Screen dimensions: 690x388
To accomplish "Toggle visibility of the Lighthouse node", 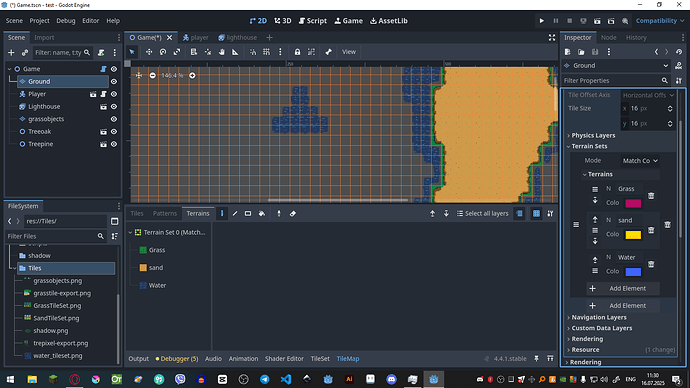I will 114,106.
